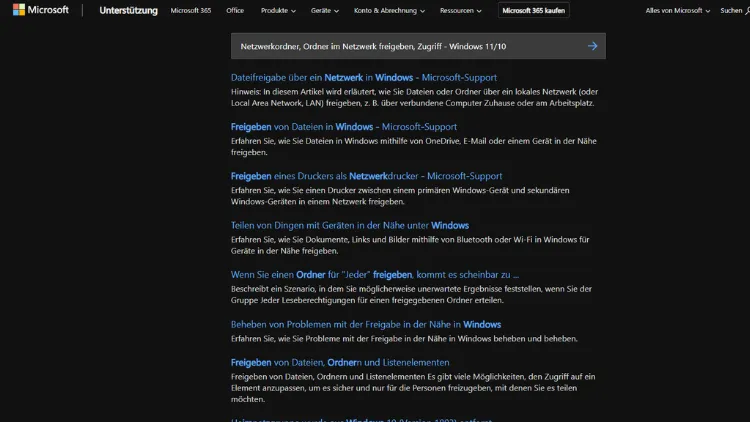Open Freigeben eines Druckers als Netzwerkdrucker result
Viewport: 750px width, 422px height.
pos(366,176)
